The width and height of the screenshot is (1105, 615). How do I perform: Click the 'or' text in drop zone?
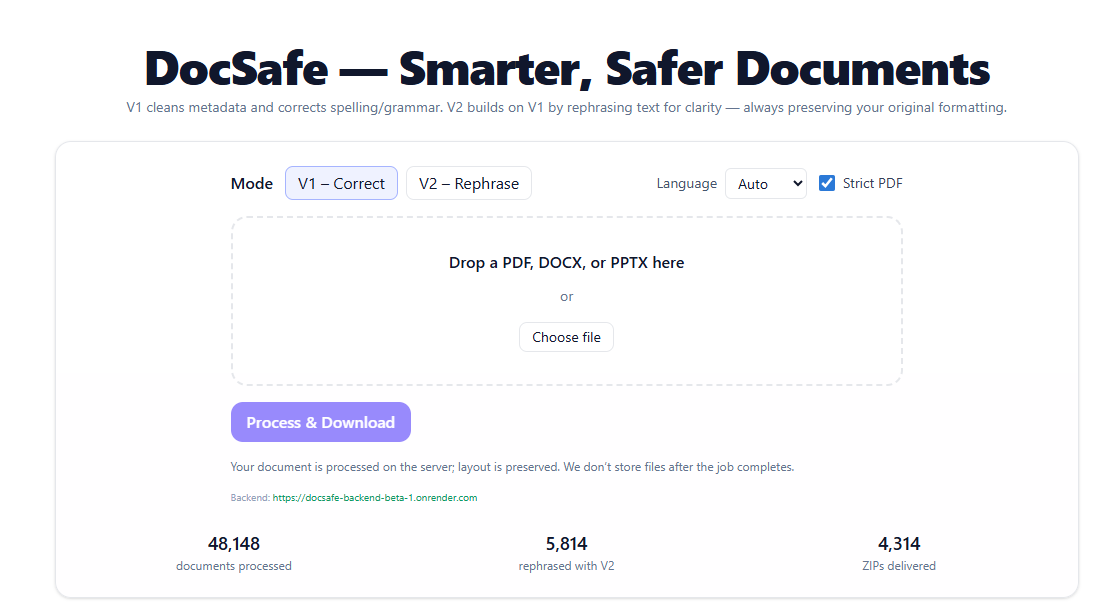[x=566, y=296]
